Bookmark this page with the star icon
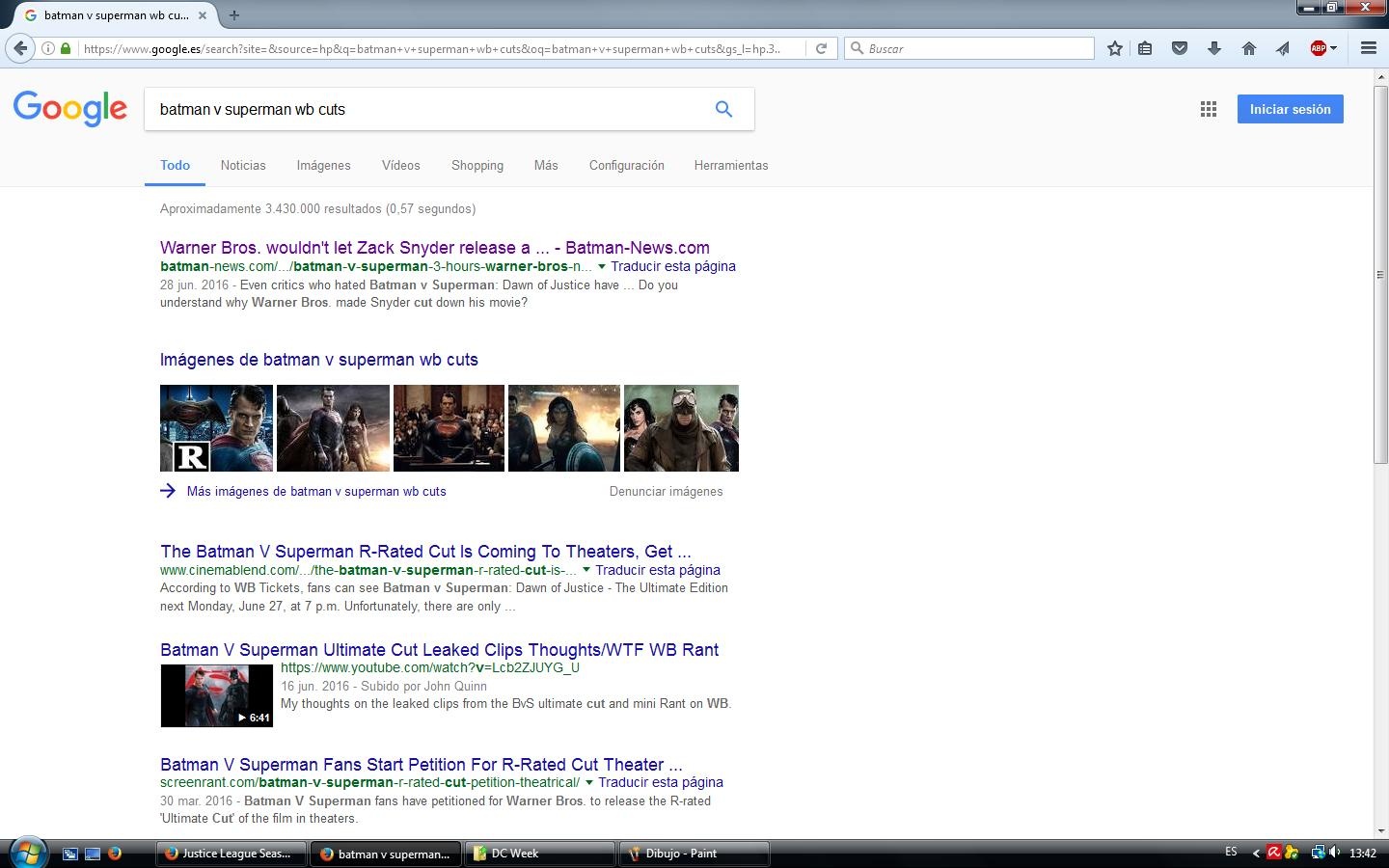This screenshot has height=868, width=1389. click(1115, 48)
